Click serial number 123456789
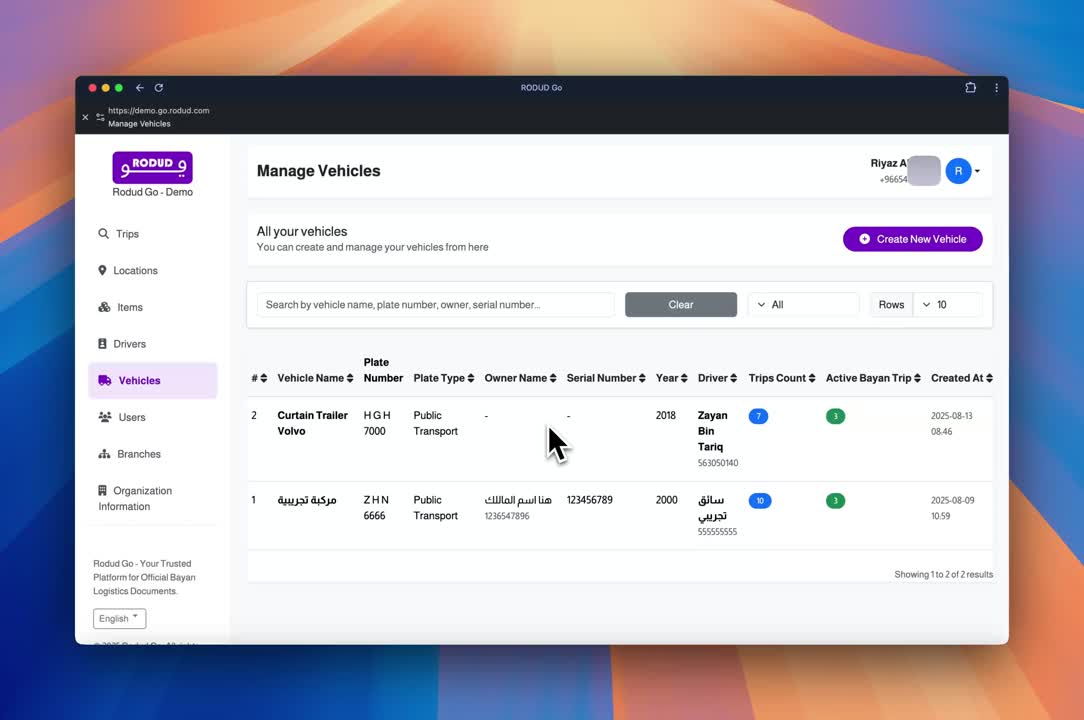Image resolution: width=1084 pixels, height=720 pixels. coord(590,500)
